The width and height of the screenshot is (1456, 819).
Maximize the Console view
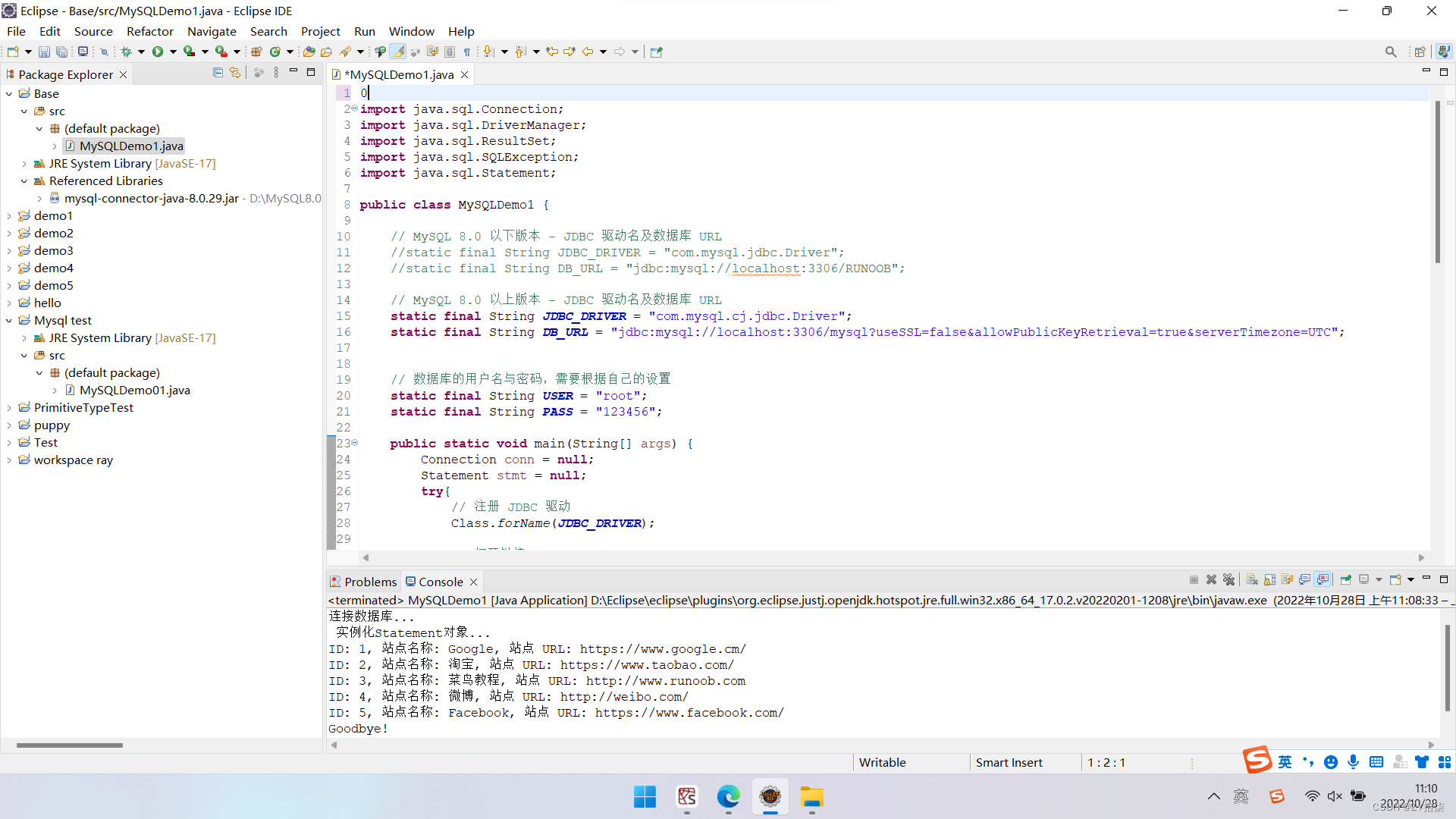(x=1444, y=579)
